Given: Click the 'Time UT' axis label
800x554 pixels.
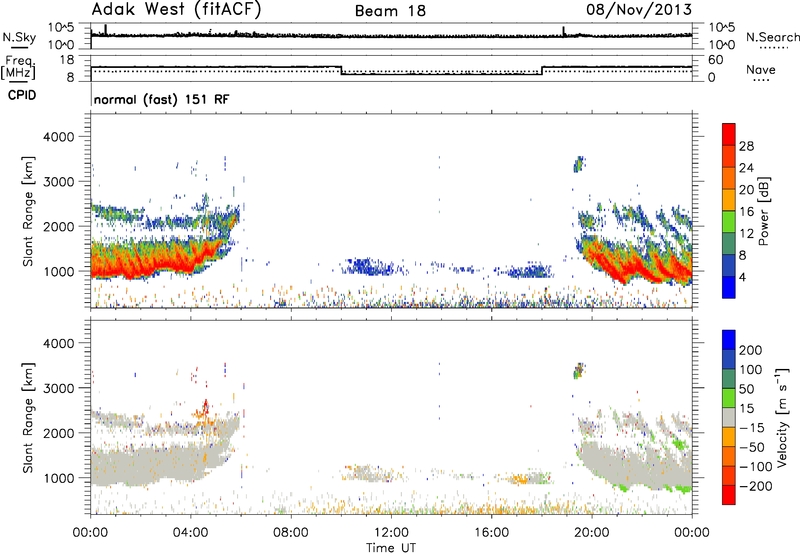Looking at the screenshot, I should [x=391, y=548].
